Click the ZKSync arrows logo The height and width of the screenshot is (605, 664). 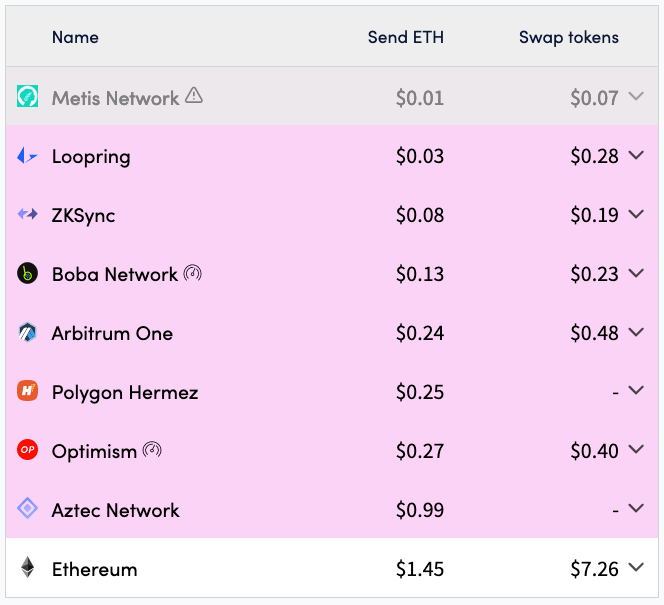[x=28, y=214]
